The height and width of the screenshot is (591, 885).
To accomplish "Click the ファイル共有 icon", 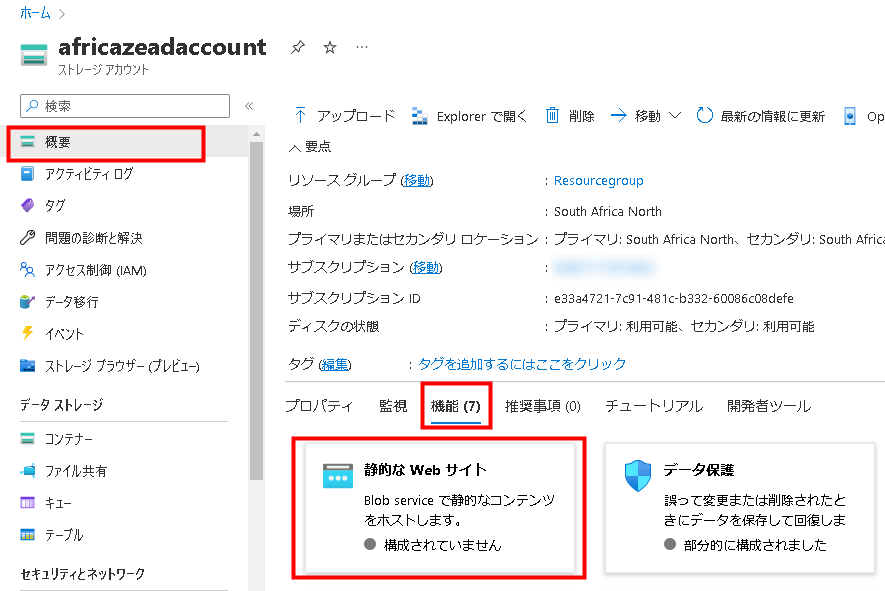I will tap(27, 471).
